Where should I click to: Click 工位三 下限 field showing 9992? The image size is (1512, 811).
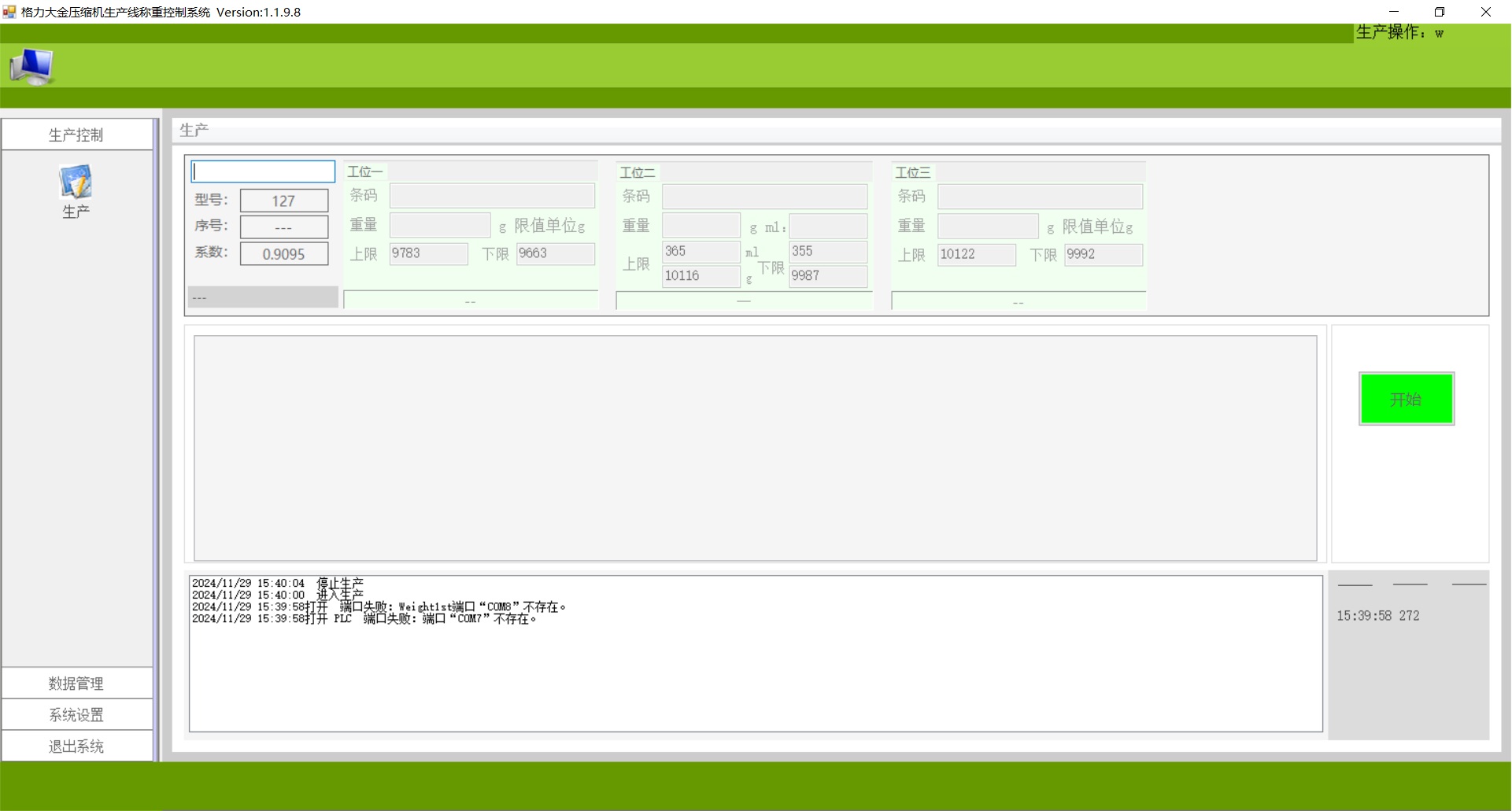click(x=1103, y=254)
